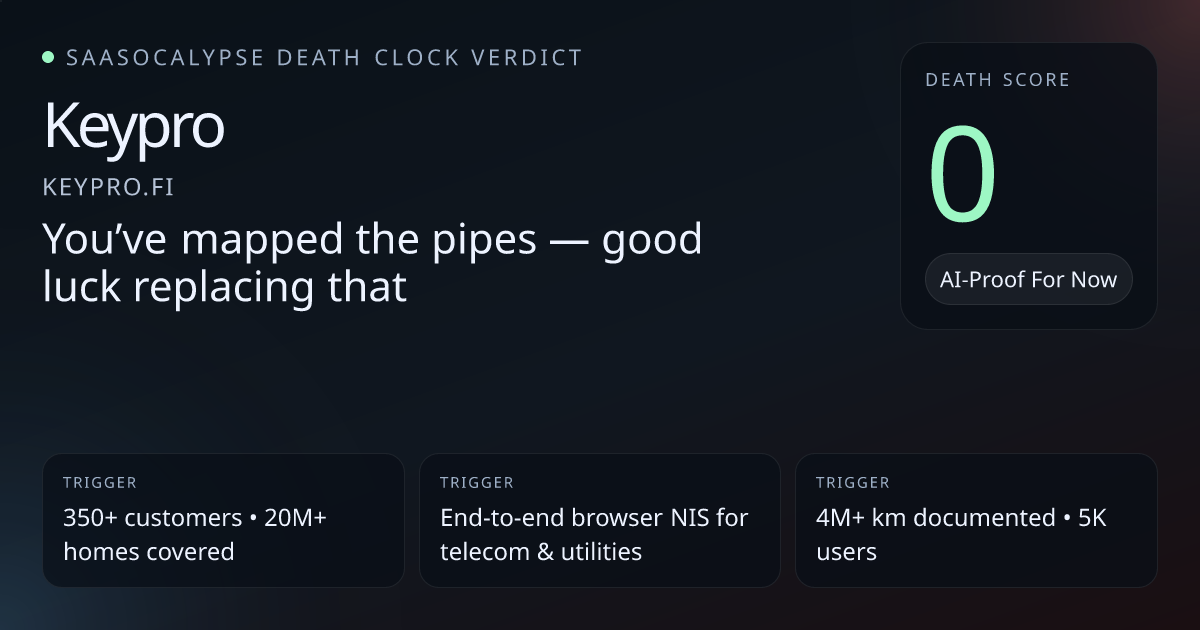Click the large green 0 score

963,175
